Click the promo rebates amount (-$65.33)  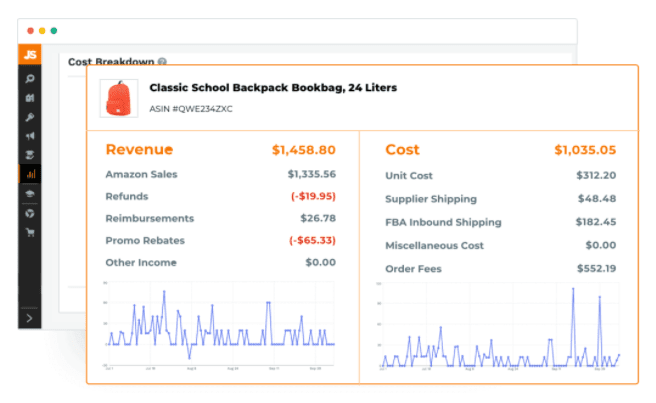(x=313, y=241)
